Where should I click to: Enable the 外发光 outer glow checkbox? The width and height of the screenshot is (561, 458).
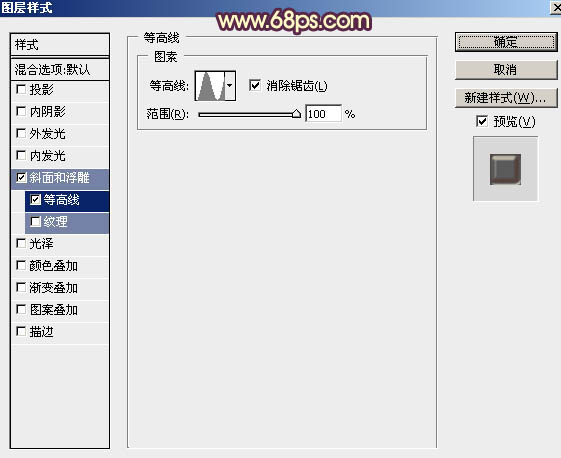click(21, 133)
